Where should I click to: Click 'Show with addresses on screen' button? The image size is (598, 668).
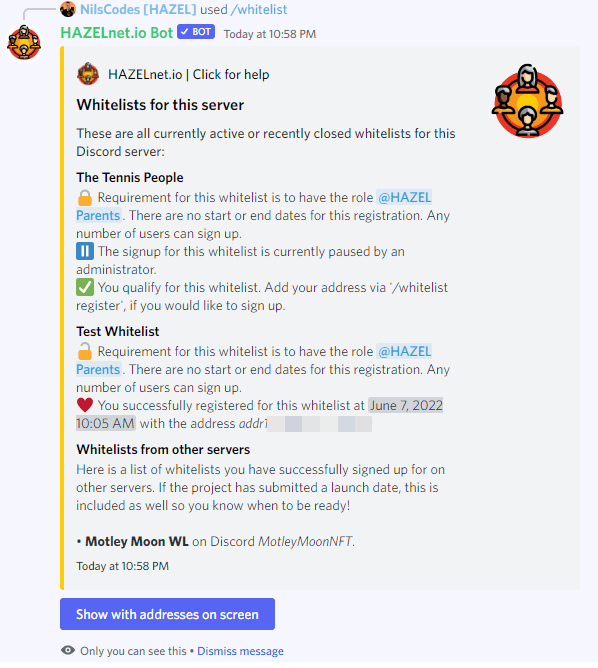coord(167,614)
